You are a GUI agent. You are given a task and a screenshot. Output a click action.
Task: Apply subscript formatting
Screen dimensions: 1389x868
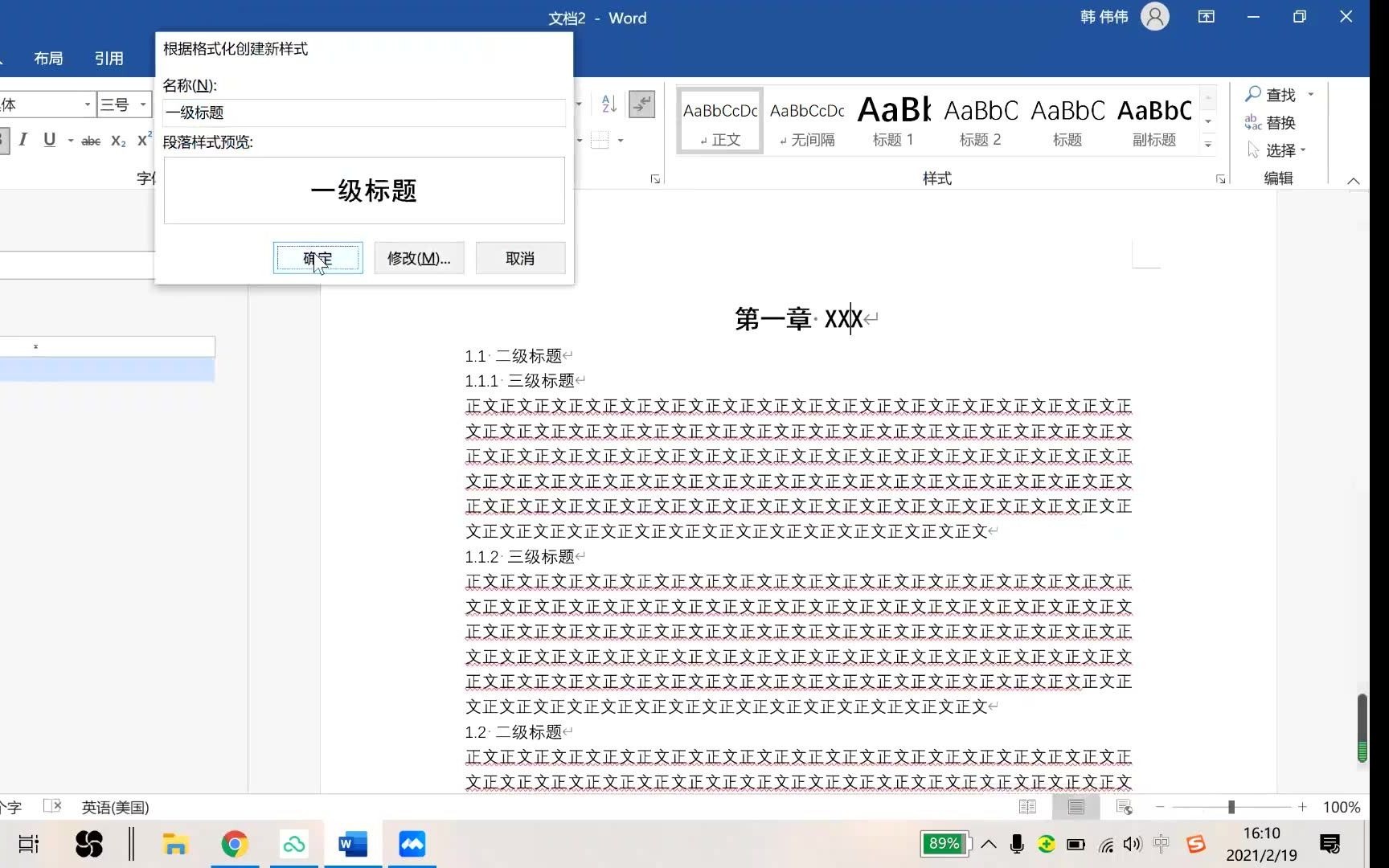(117, 140)
